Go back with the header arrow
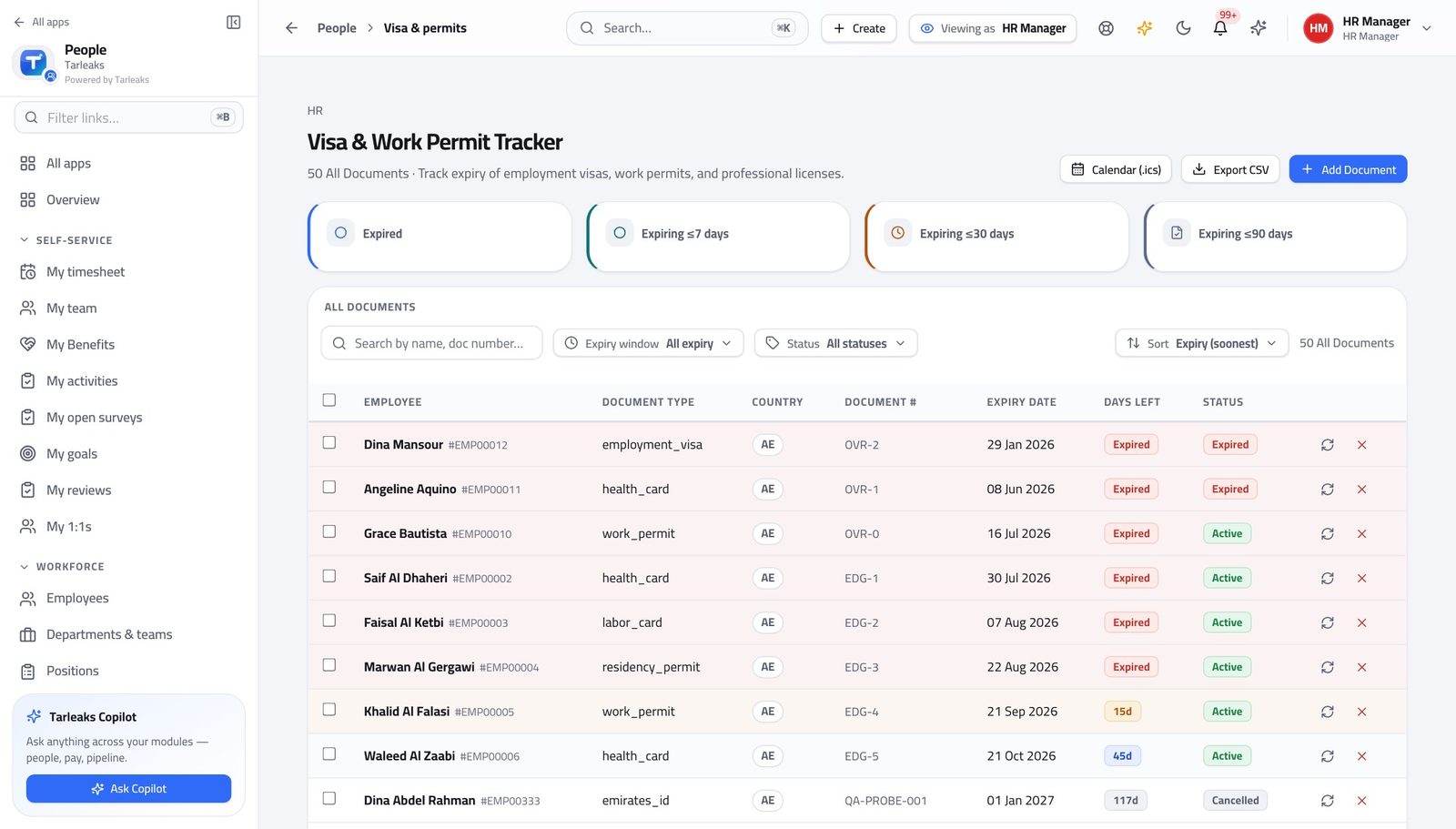This screenshot has width=1456, height=829. tap(291, 28)
